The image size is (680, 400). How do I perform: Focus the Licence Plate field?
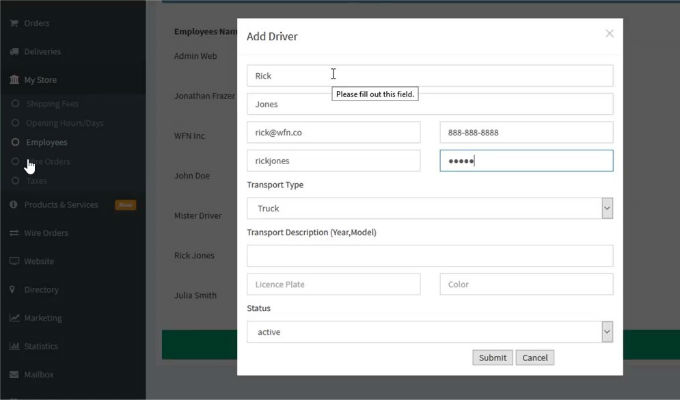(x=333, y=284)
